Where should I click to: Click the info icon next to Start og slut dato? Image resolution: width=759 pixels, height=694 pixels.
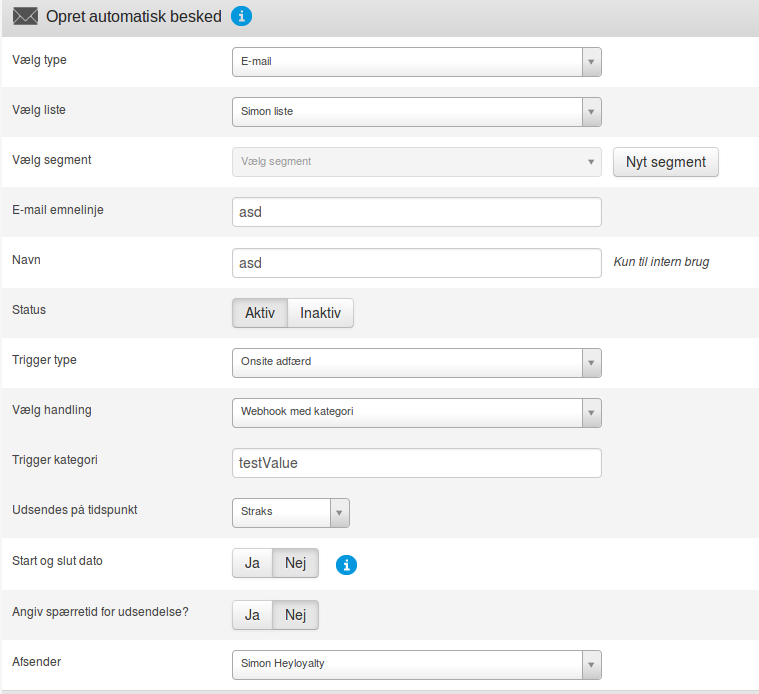coord(346,565)
